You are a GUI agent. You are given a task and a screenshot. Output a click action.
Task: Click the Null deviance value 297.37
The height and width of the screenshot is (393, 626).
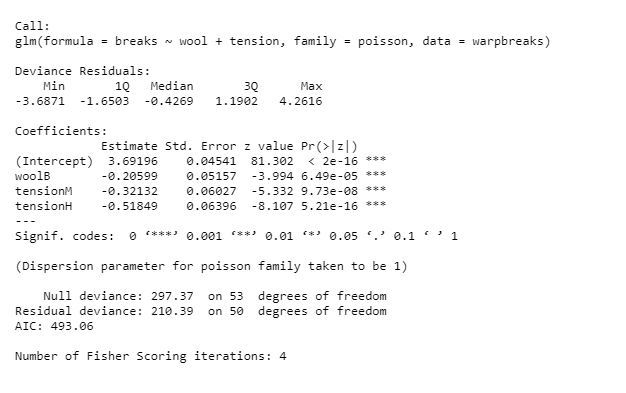pyautogui.click(x=172, y=296)
